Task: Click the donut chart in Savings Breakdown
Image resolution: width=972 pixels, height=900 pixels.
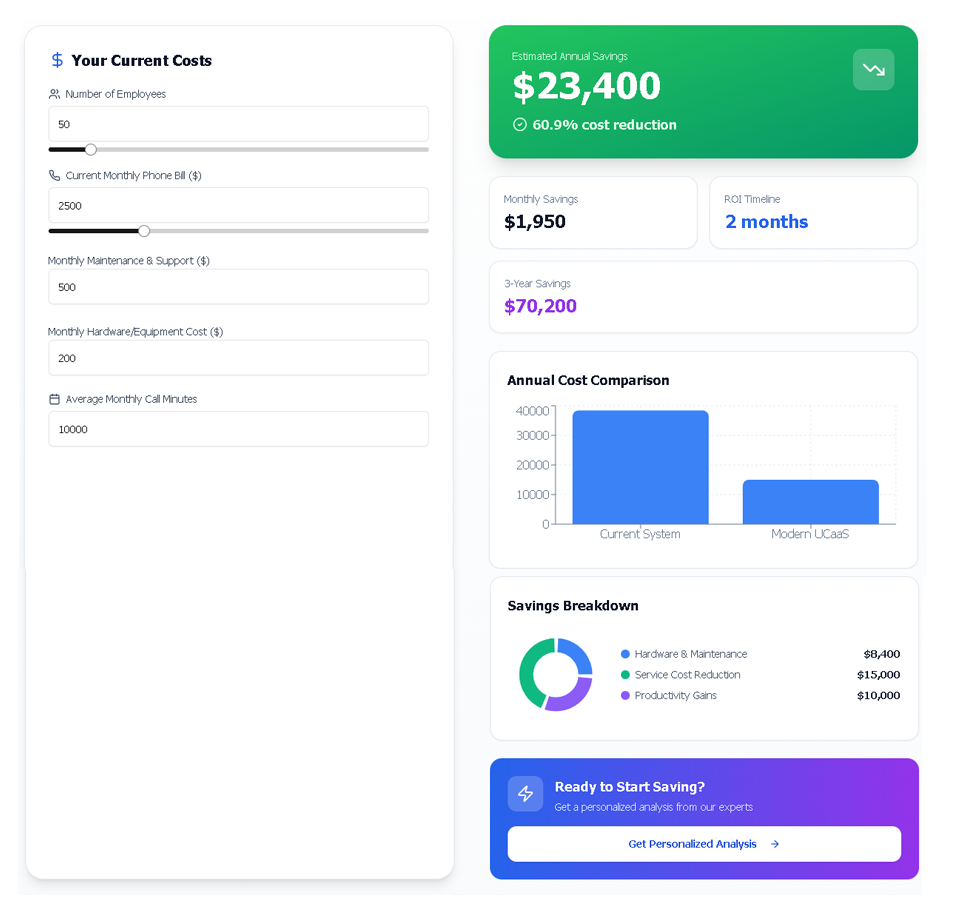Action: point(555,675)
